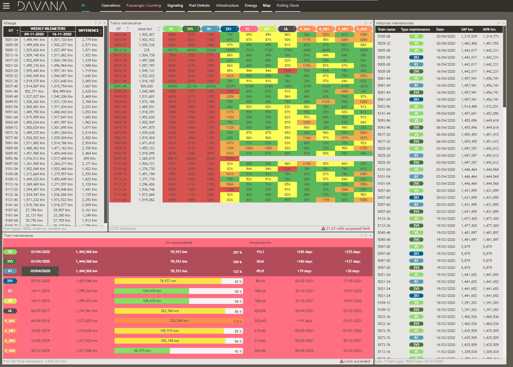This screenshot has width=513, height=367.
Task: Click the warning about UT with surpassed limit
Action: 346,229
